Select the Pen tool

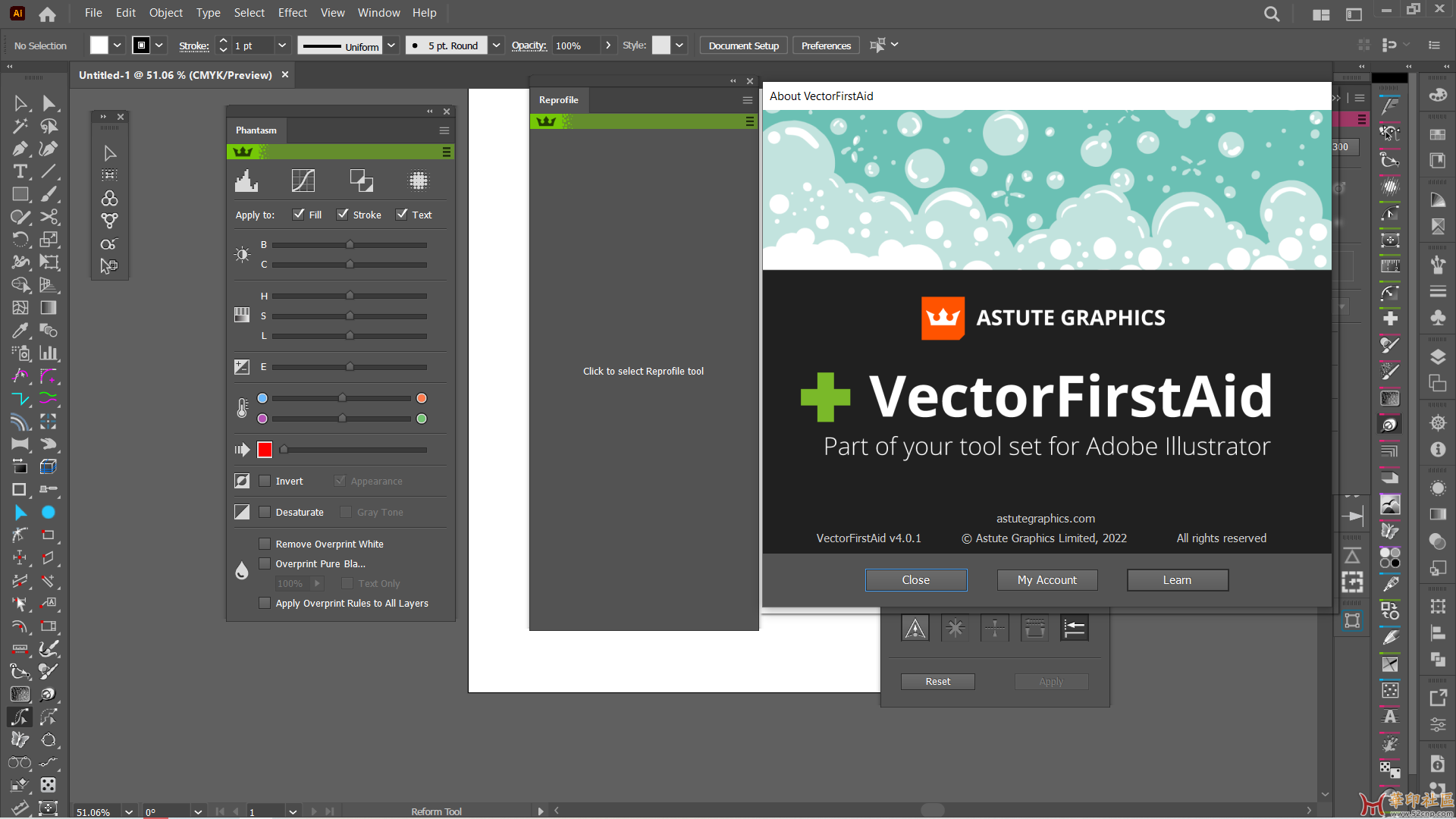click(20, 149)
